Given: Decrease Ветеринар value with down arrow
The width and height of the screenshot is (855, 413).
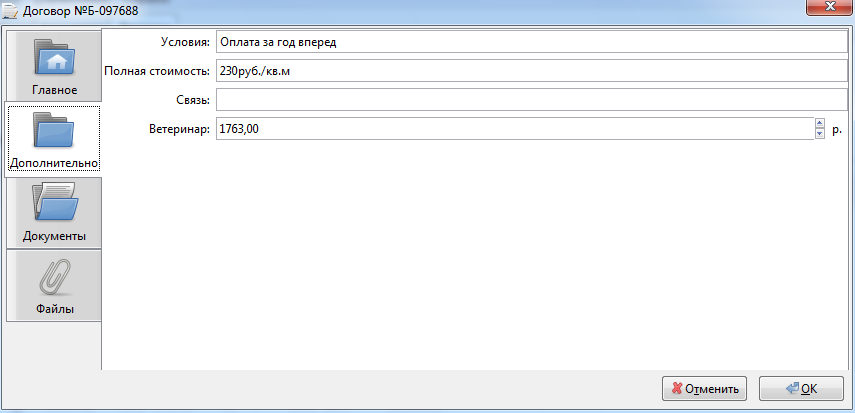Looking at the screenshot, I should coord(819,134).
